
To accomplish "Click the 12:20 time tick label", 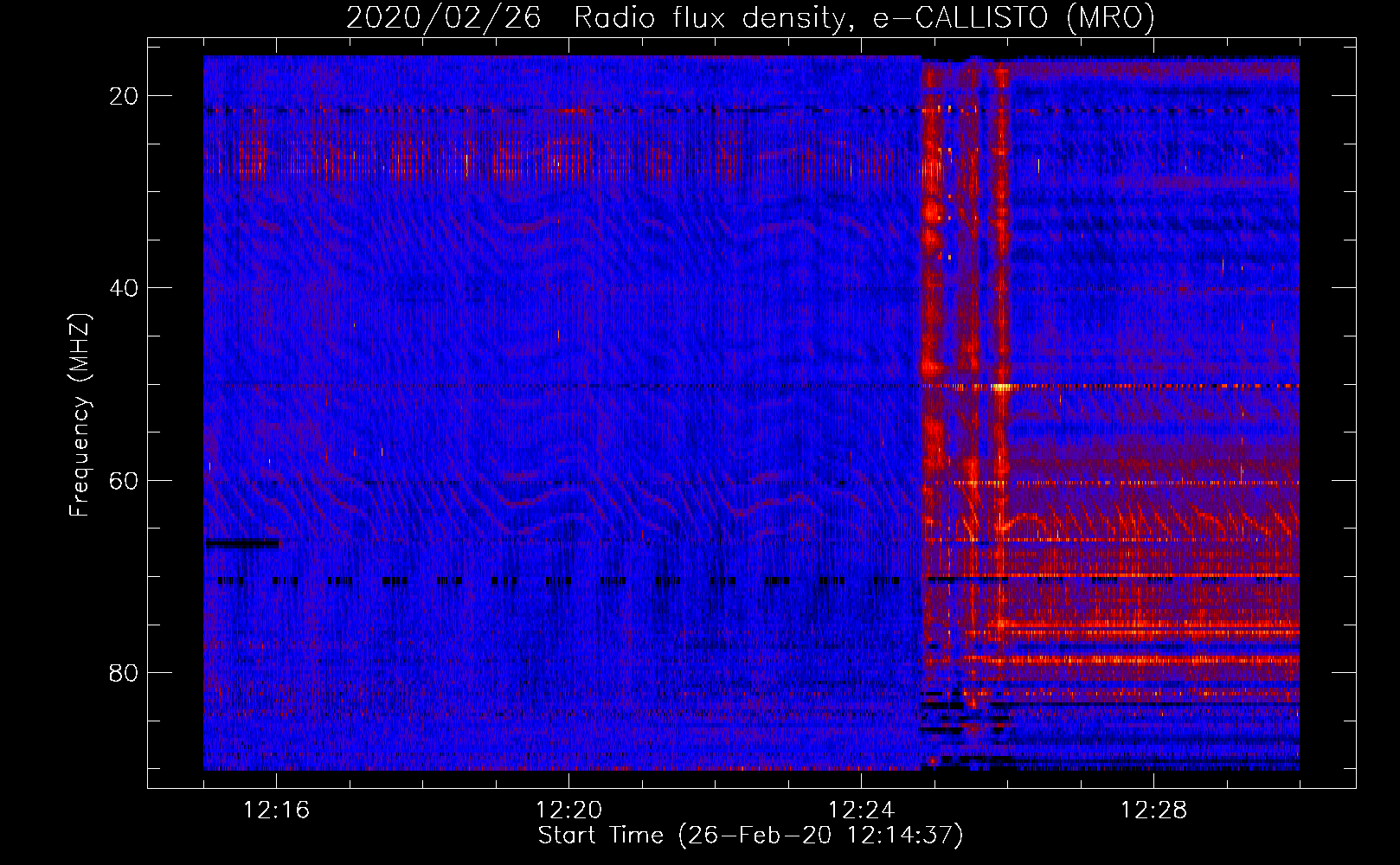I will (568, 811).
